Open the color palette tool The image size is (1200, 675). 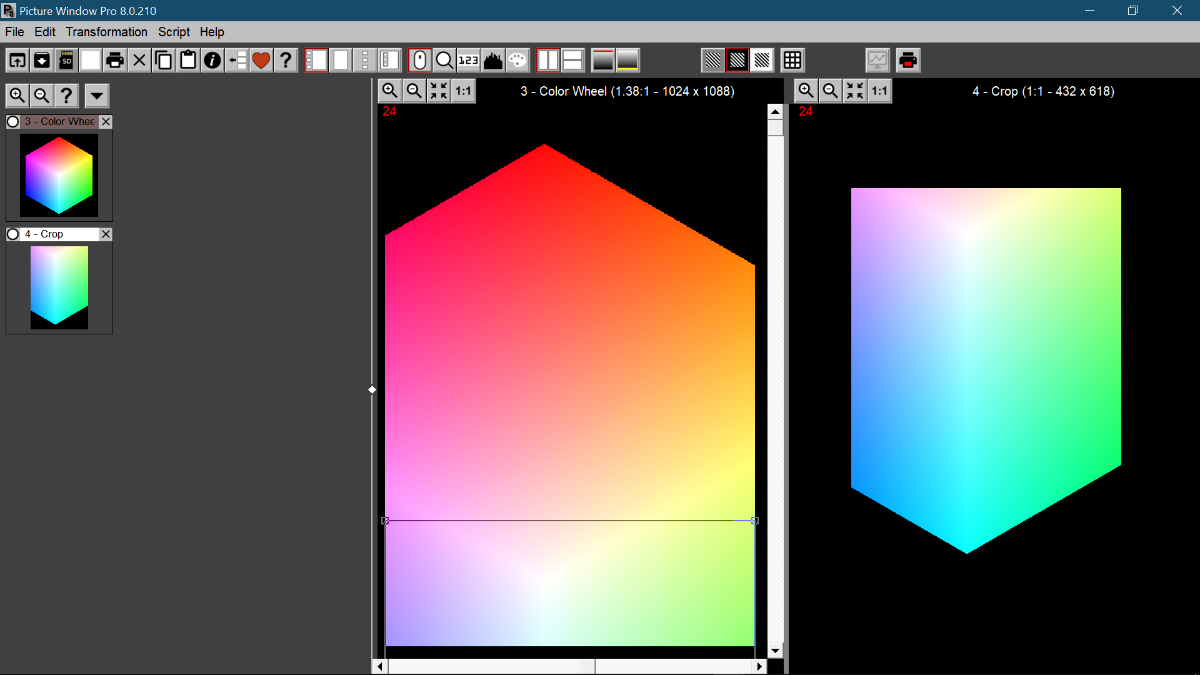(x=517, y=60)
